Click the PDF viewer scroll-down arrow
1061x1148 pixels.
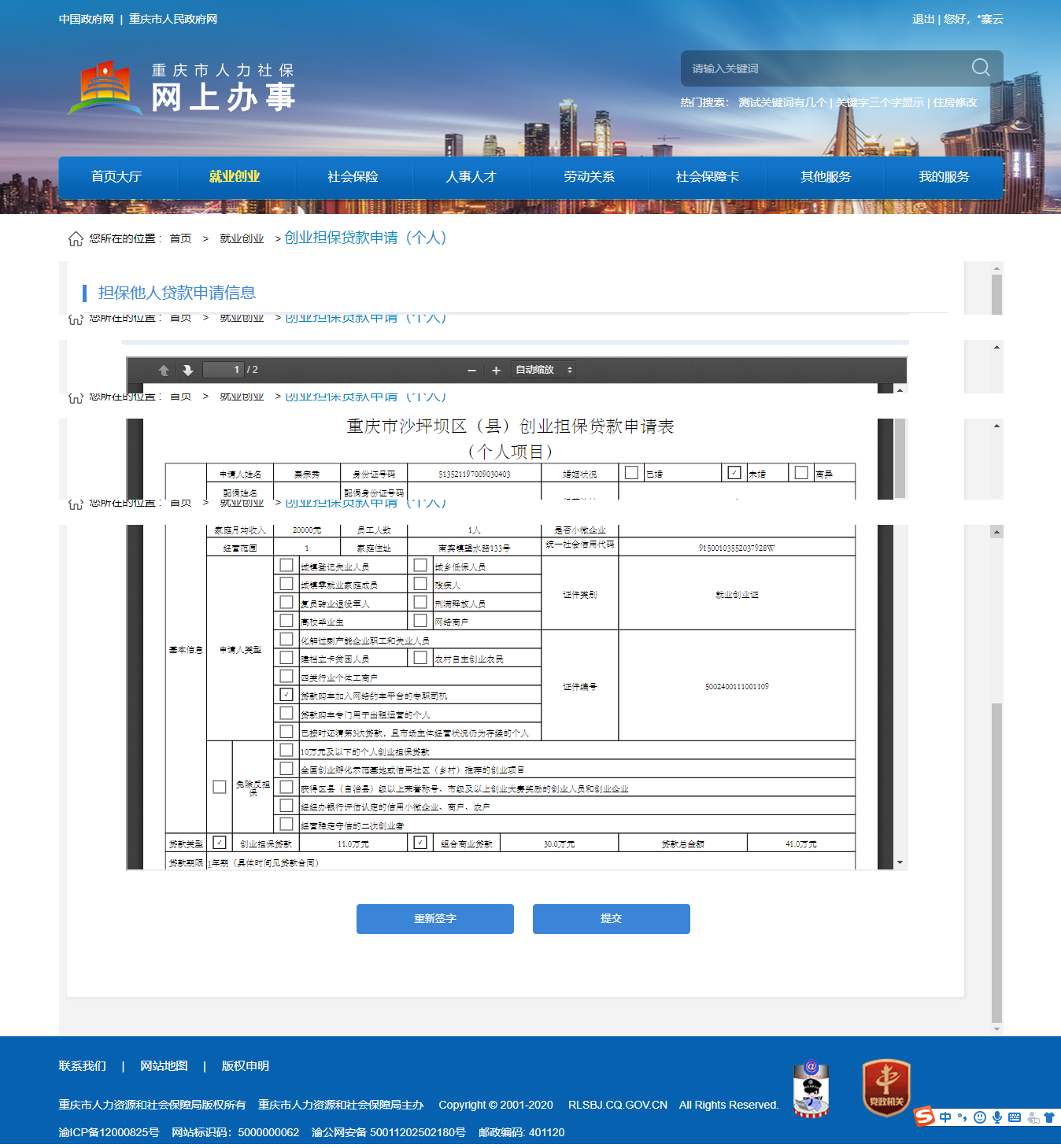tap(900, 863)
